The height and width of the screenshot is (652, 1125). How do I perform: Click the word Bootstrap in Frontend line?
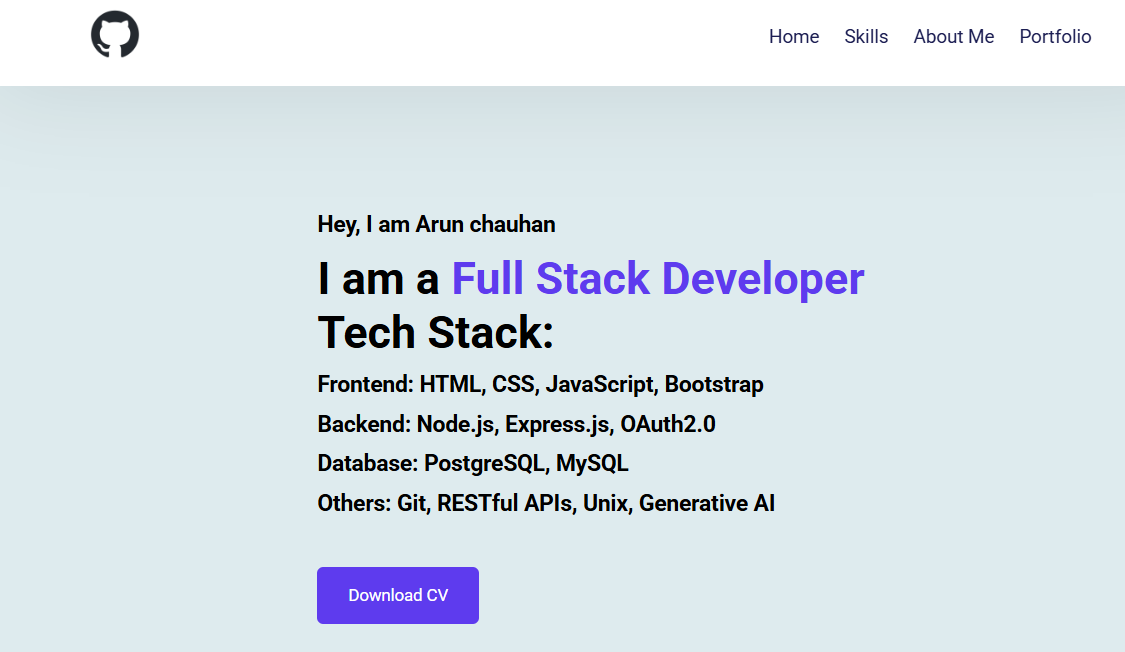coord(714,384)
